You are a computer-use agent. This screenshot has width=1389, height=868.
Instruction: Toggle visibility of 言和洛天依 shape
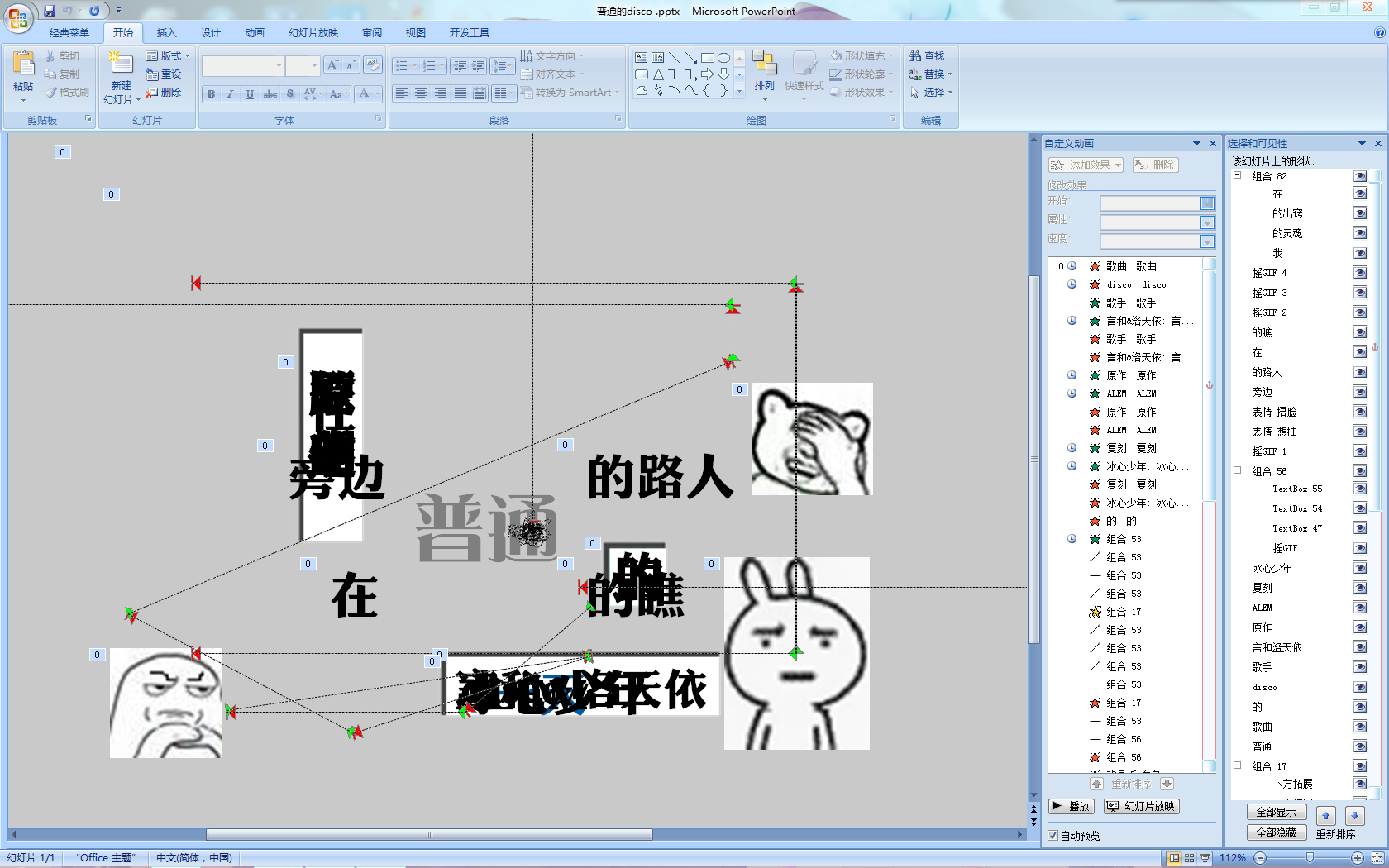(x=1359, y=647)
